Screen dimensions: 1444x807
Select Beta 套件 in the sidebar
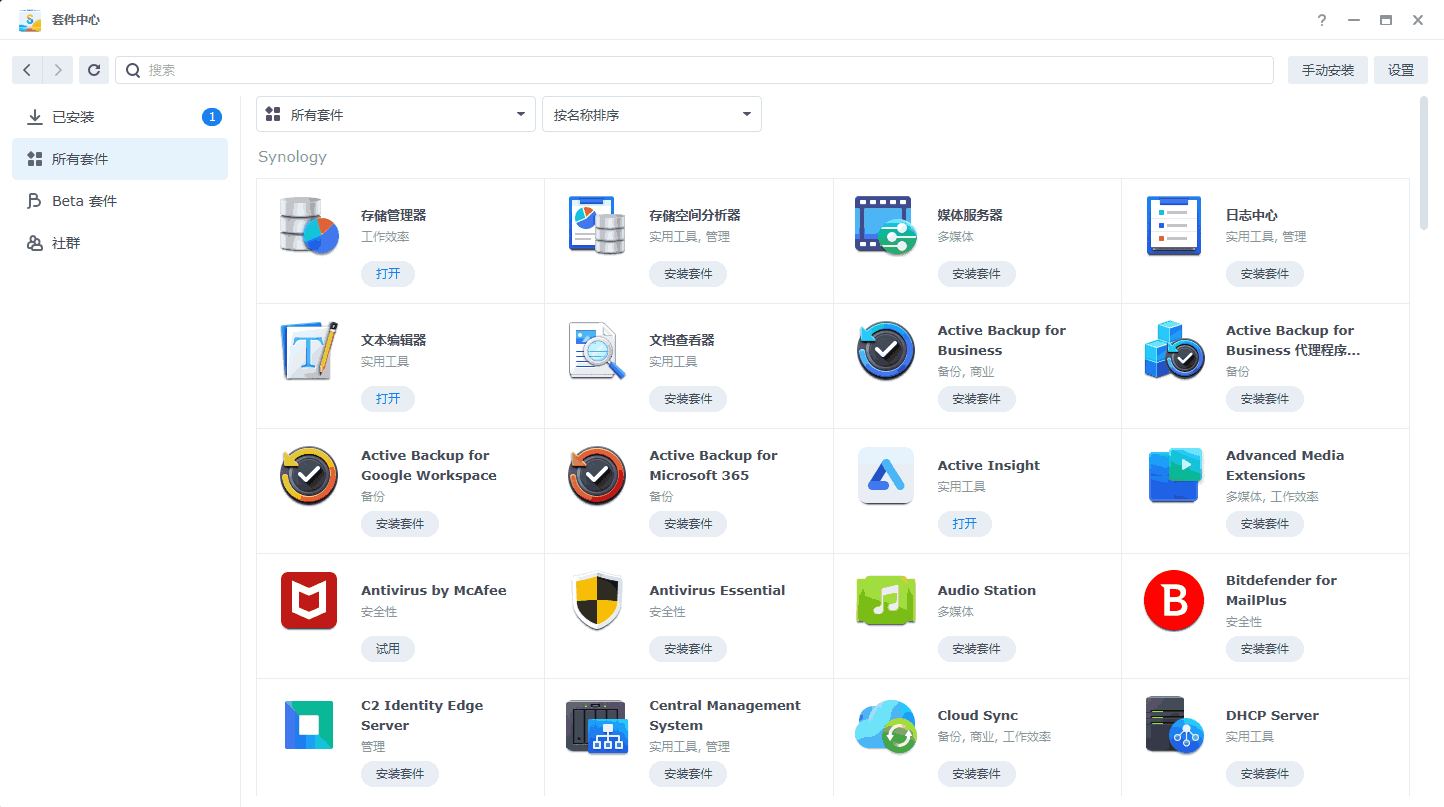click(120, 201)
